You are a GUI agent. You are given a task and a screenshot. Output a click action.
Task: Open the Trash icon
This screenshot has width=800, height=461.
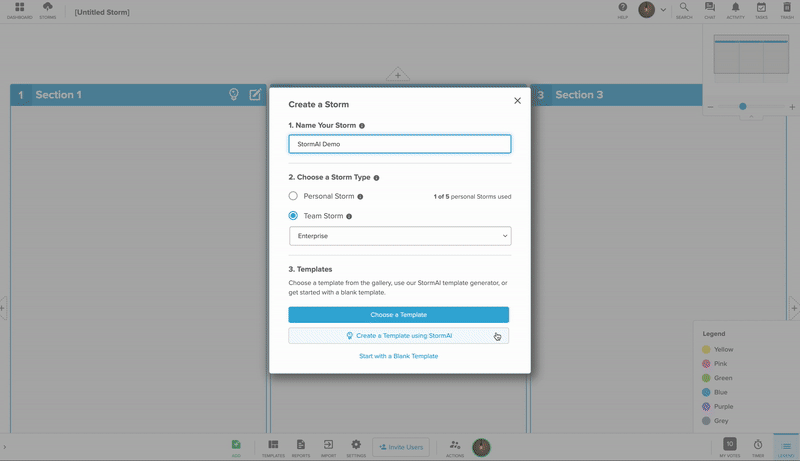click(x=786, y=10)
